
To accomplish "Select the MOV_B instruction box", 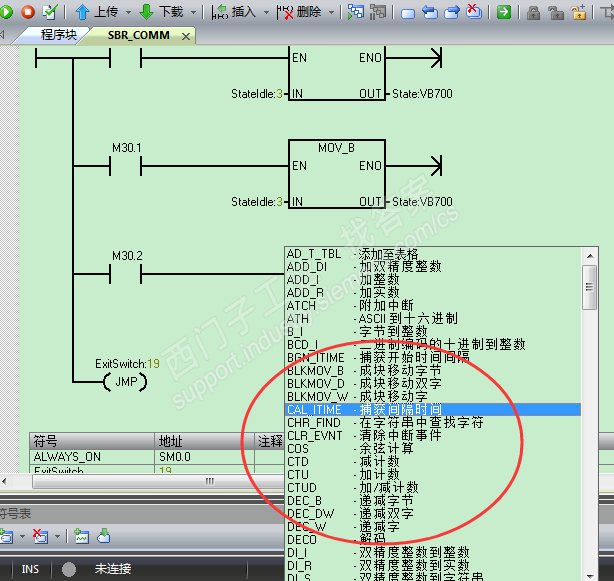I will (337, 174).
